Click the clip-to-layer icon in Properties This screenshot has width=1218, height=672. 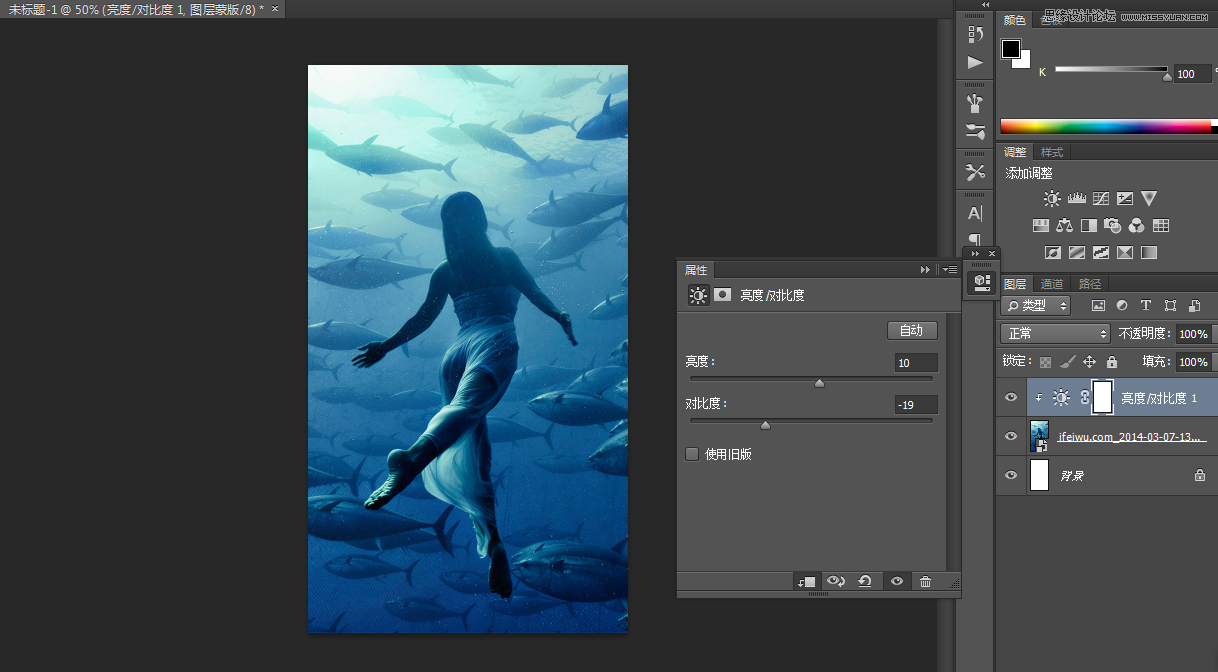click(x=806, y=582)
